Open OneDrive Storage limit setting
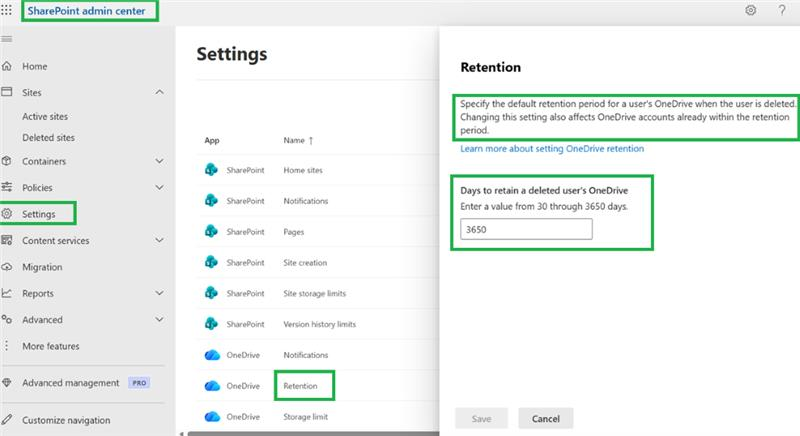Viewport: 800px width, 436px height. pos(306,417)
